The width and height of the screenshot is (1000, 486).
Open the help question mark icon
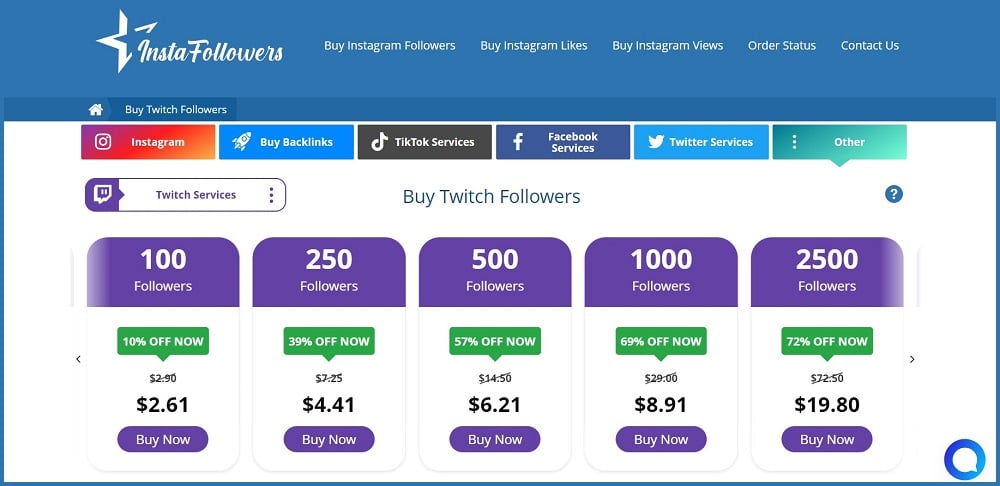[x=893, y=194]
